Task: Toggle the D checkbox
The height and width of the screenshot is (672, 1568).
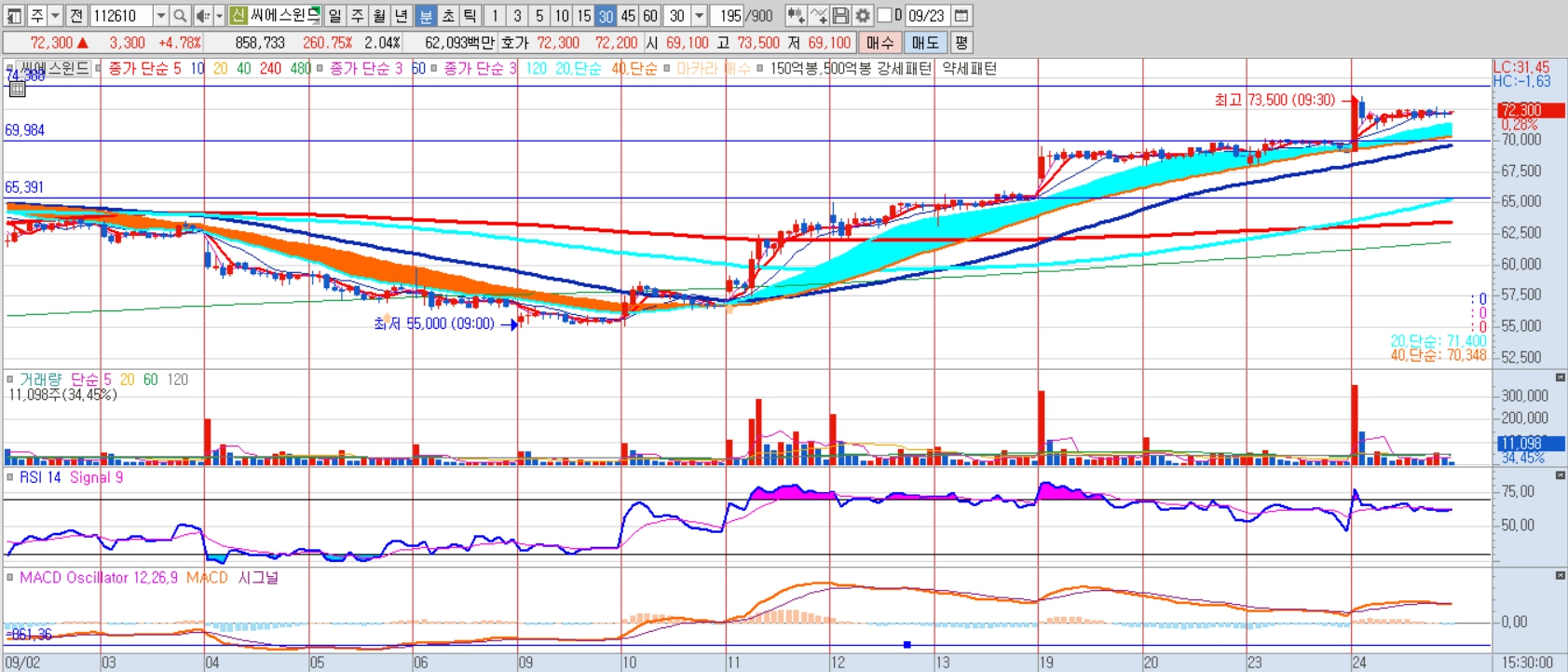Action: (885, 16)
